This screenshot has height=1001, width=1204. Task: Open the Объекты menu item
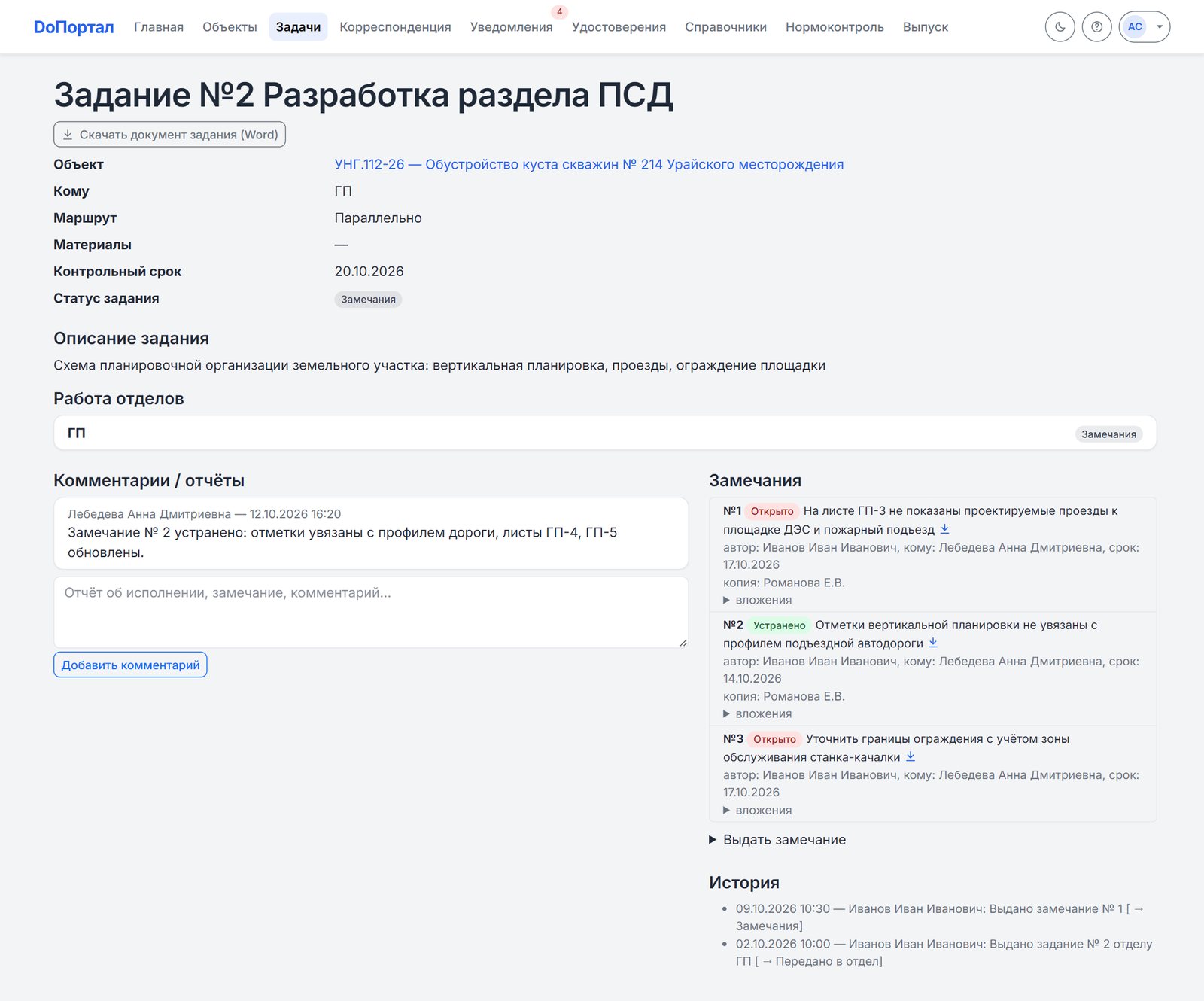(230, 27)
